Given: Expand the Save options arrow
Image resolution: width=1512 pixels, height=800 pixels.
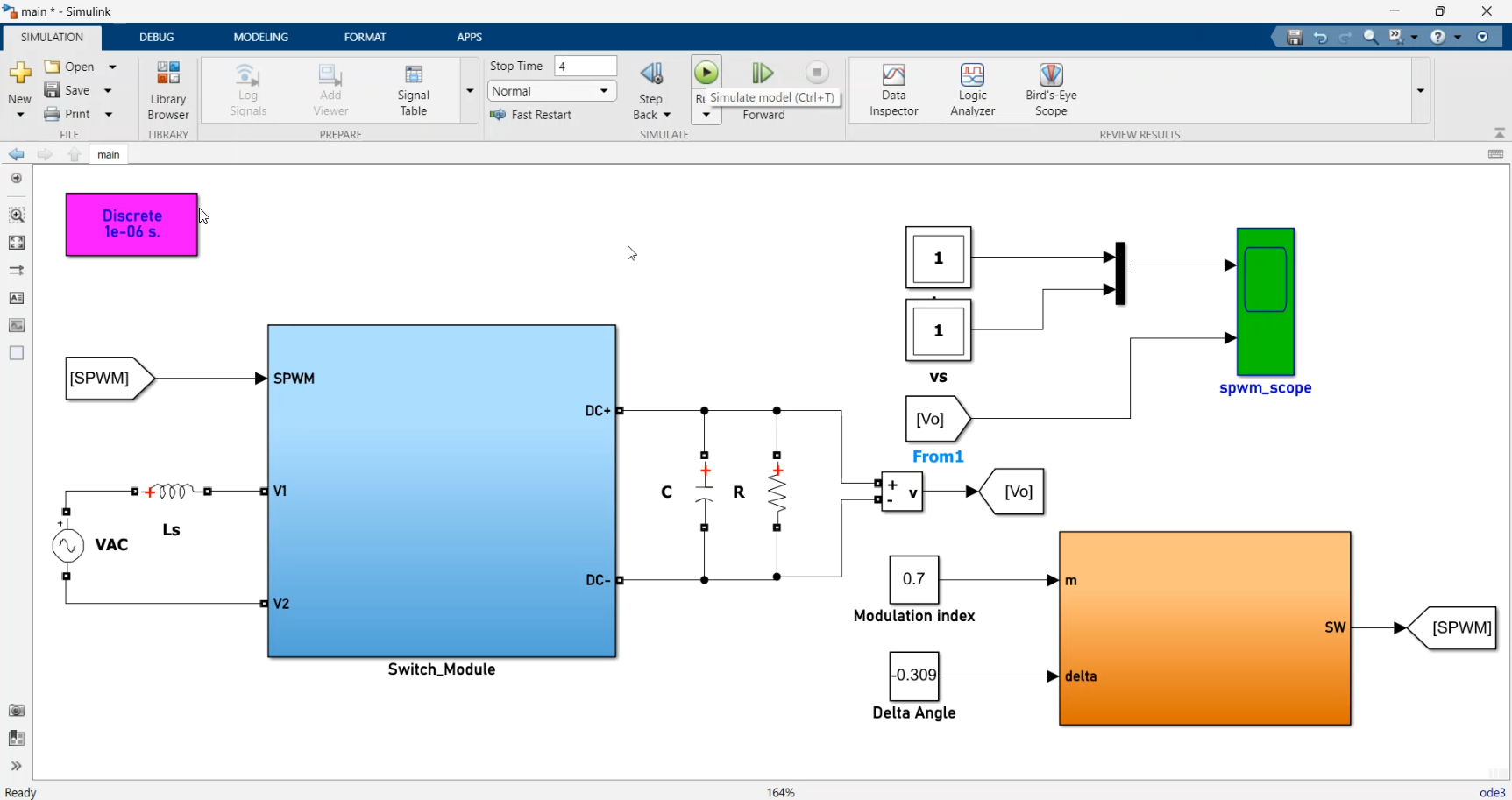Looking at the screenshot, I should click(x=109, y=90).
